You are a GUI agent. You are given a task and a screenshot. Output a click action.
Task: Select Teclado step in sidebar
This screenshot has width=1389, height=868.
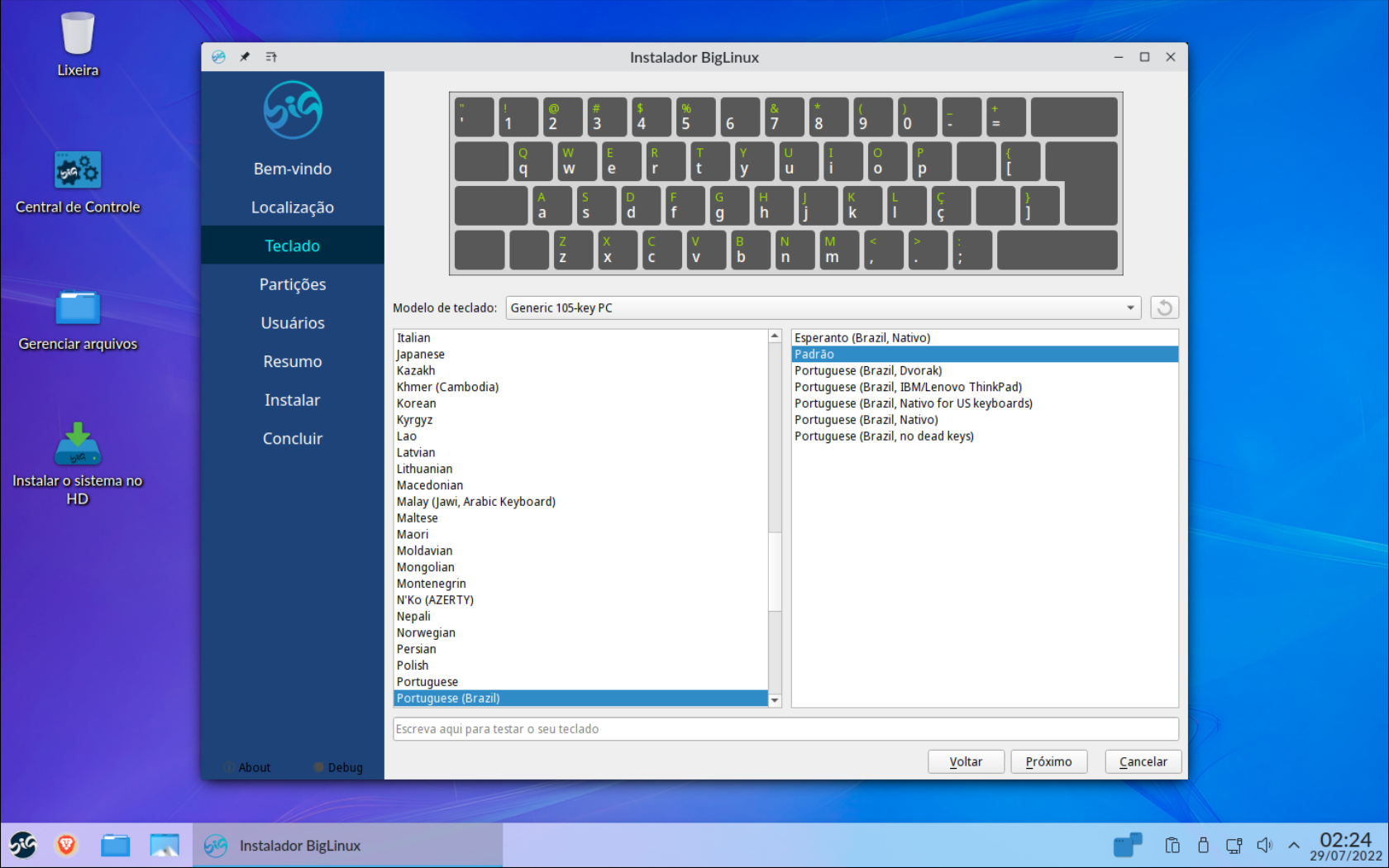293,246
